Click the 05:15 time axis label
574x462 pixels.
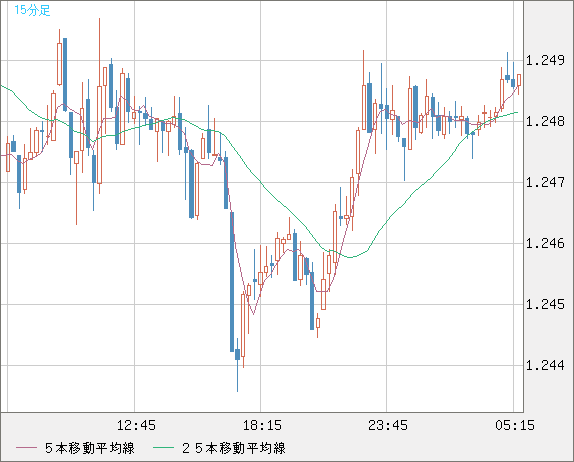pos(515,425)
